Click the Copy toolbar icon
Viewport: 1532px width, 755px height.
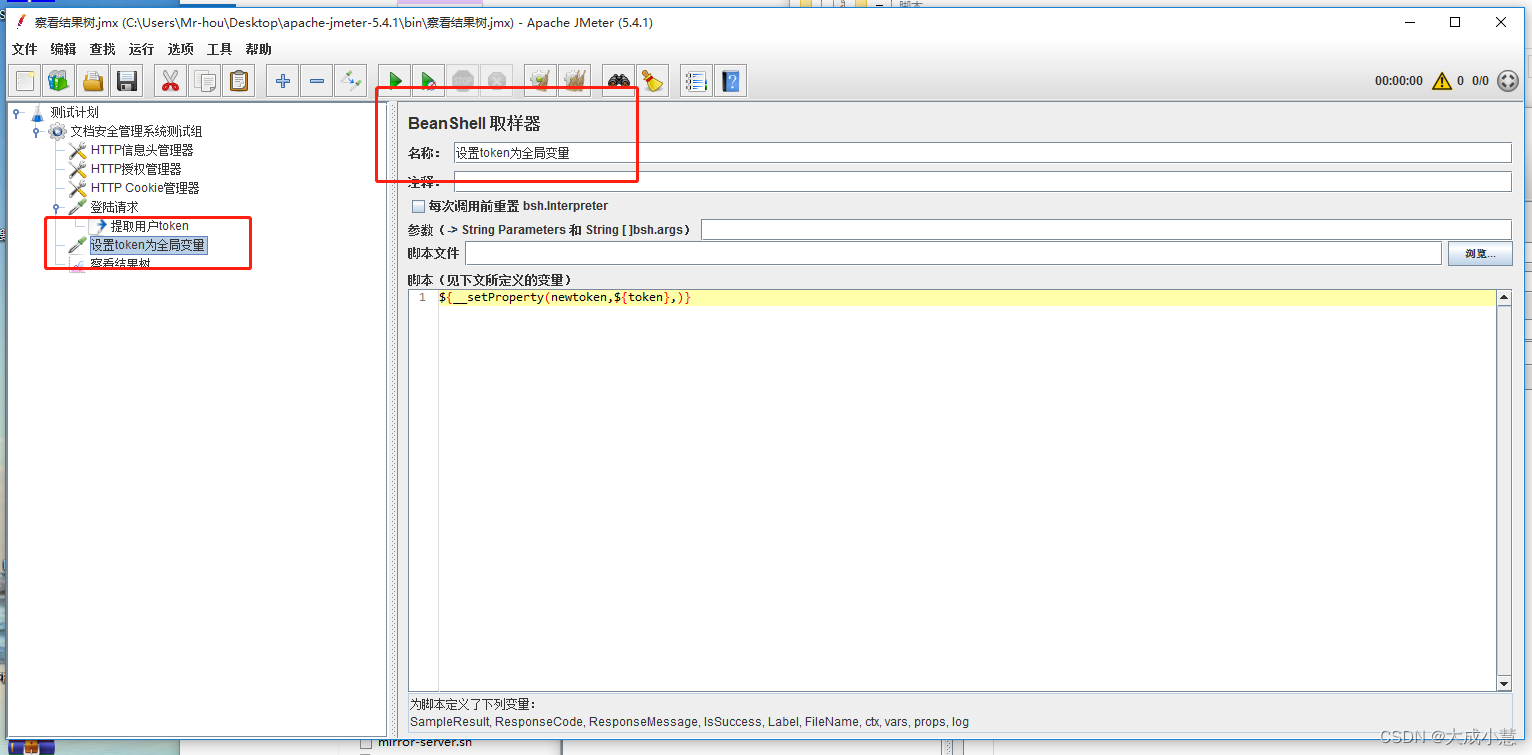(205, 81)
